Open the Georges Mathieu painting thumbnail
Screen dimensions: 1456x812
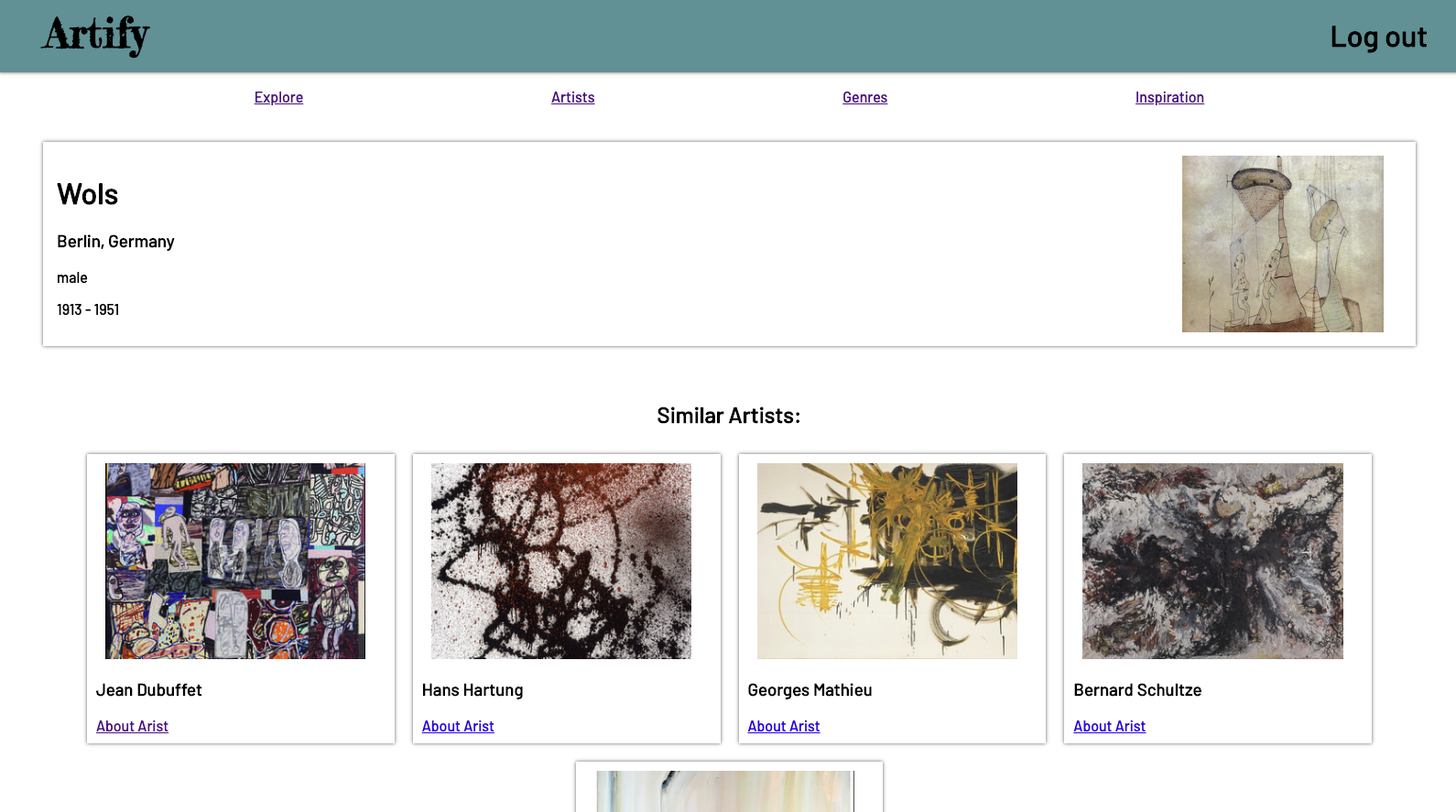(x=886, y=561)
